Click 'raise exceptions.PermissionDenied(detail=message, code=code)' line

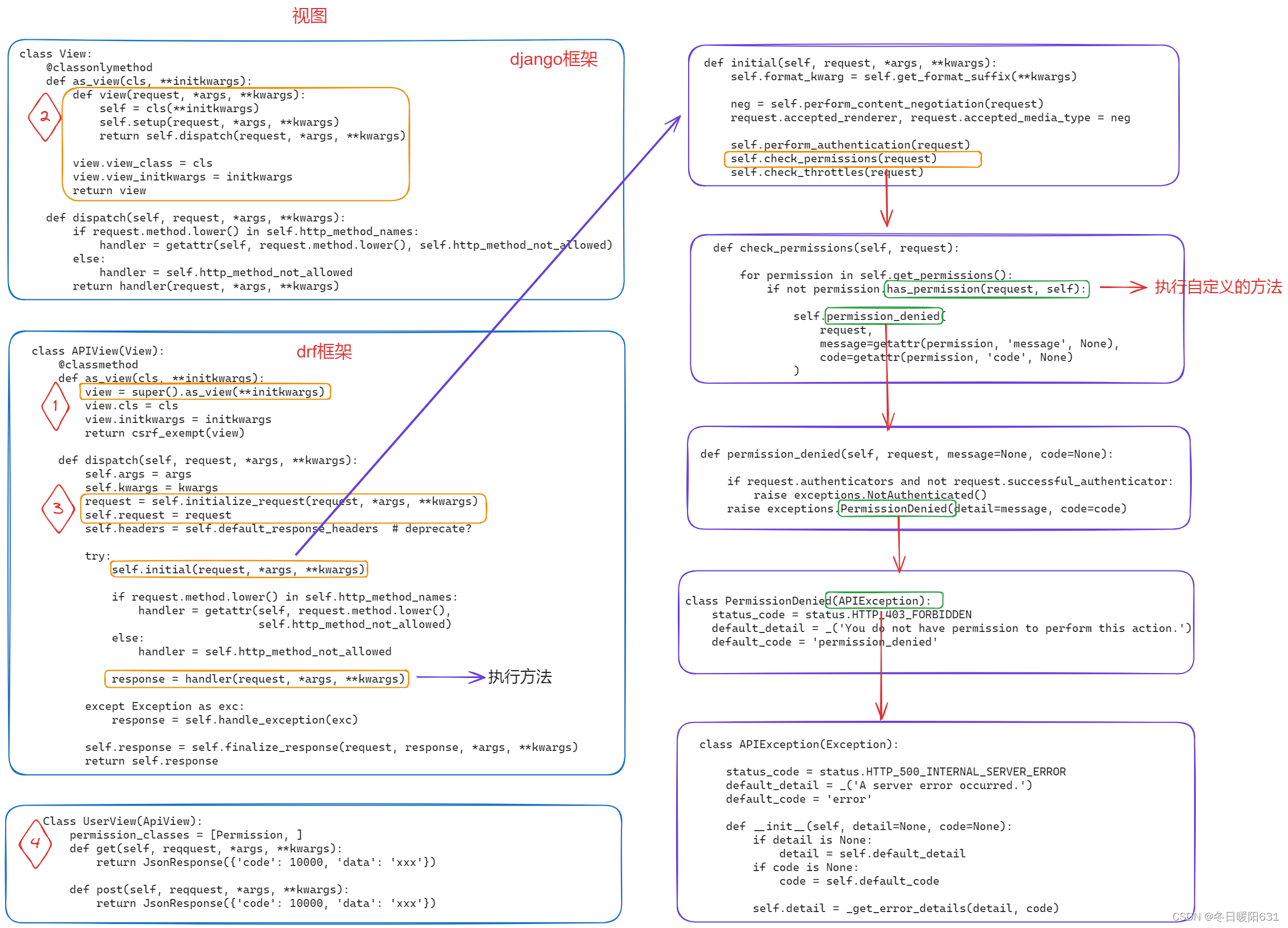[927, 509]
